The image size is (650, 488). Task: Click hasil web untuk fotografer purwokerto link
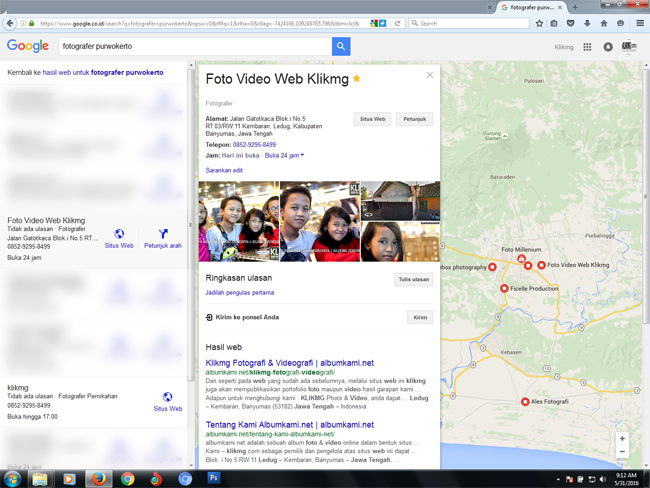click(x=103, y=73)
